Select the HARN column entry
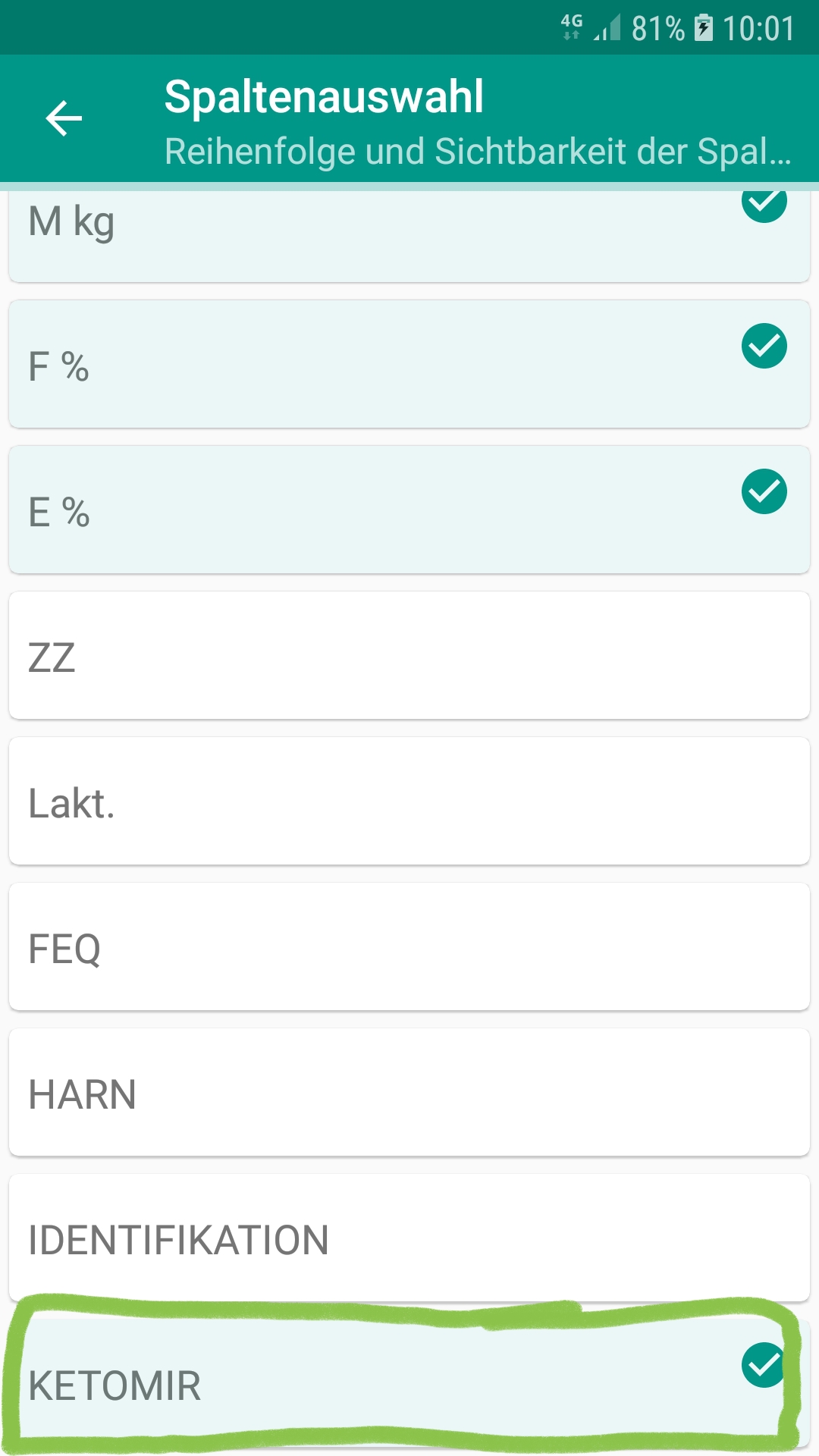 [409, 1093]
